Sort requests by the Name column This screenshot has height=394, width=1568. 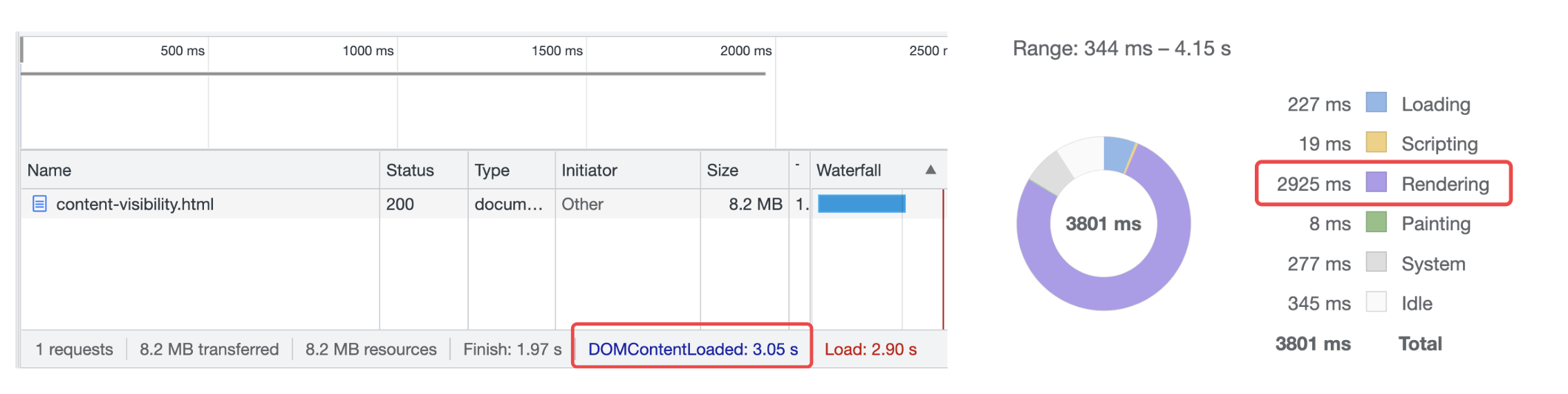[50, 170]
